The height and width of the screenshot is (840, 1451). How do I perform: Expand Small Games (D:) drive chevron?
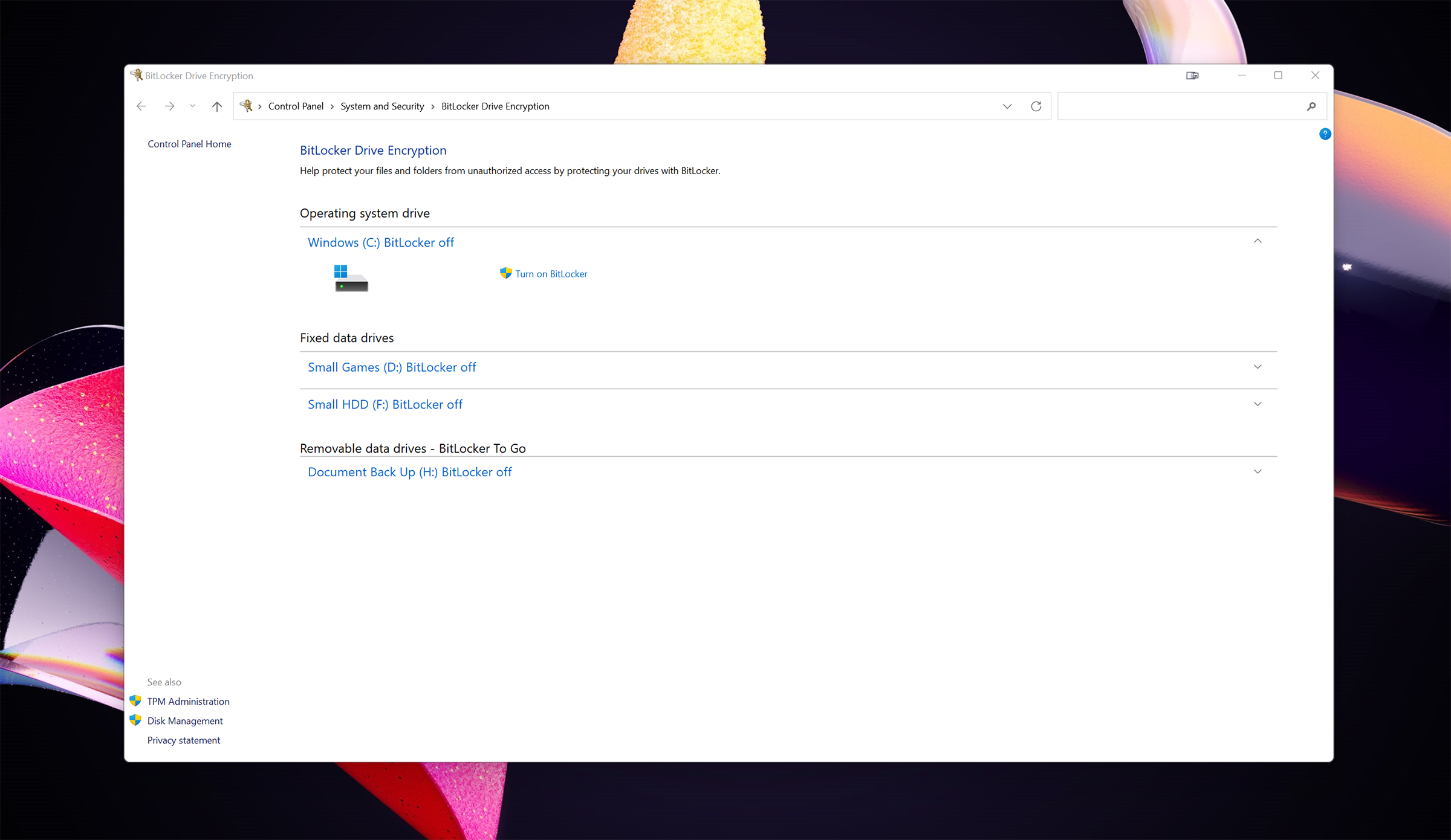(1258, 367)
